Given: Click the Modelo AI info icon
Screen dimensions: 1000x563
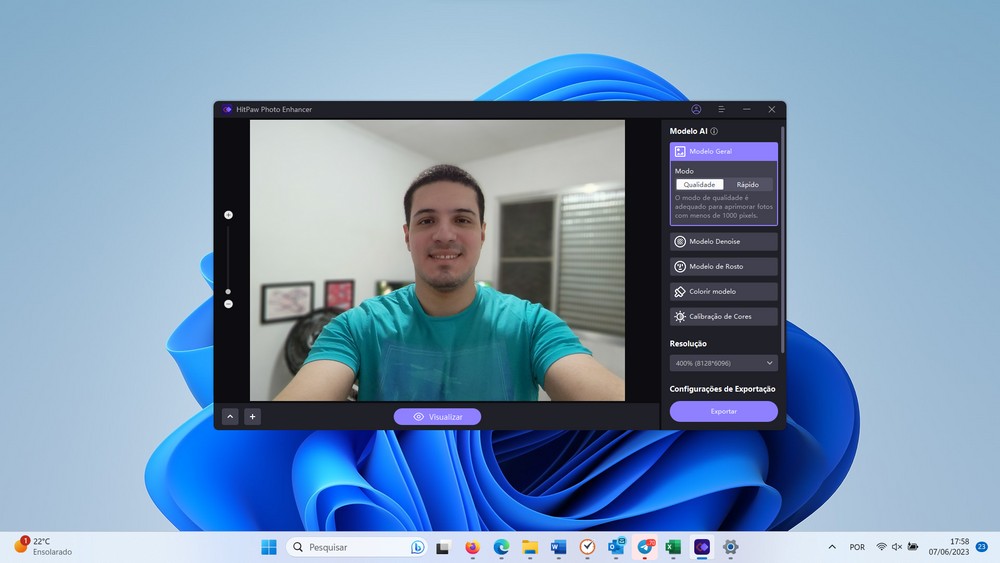Looking at the screenshot, I should click(714, 131).
